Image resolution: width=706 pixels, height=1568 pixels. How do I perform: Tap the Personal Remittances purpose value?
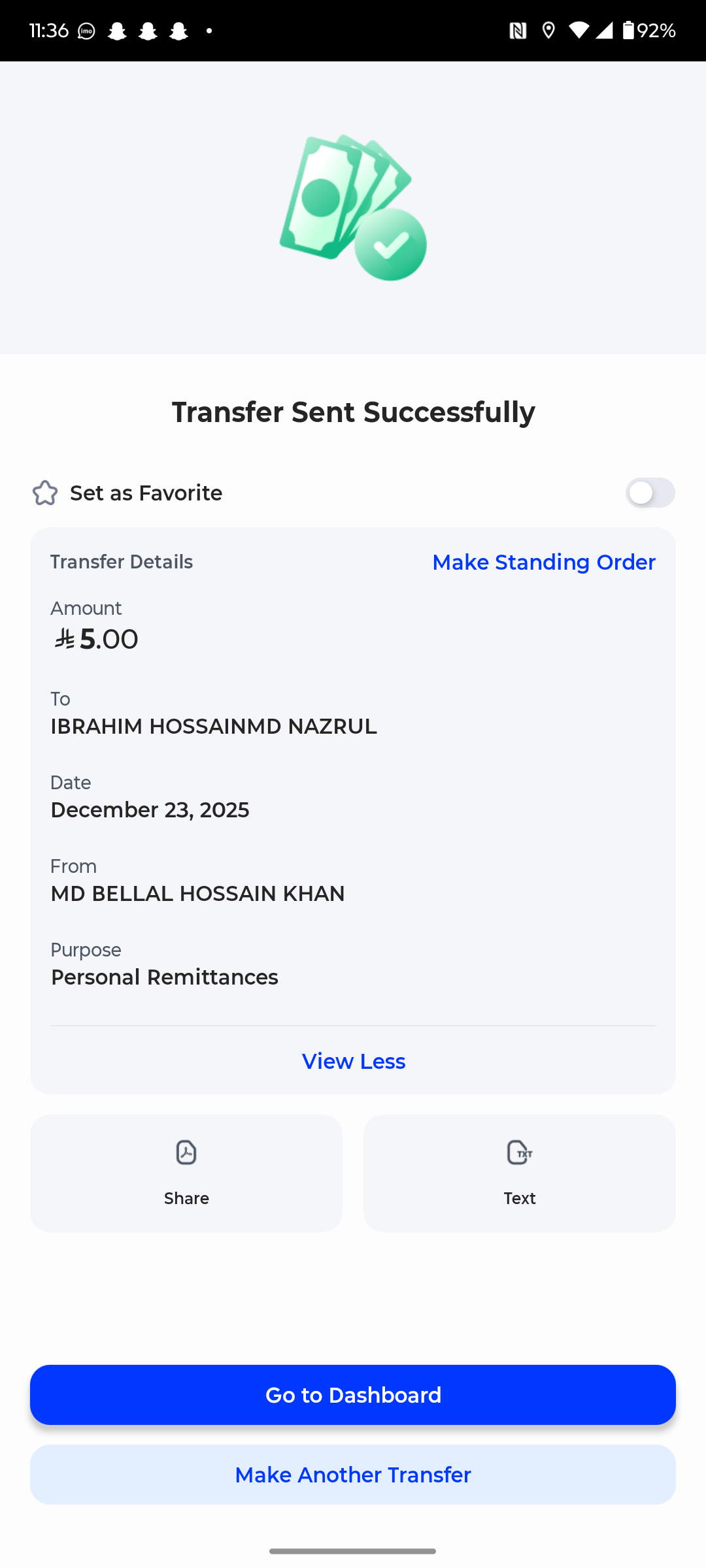(165, 977)
